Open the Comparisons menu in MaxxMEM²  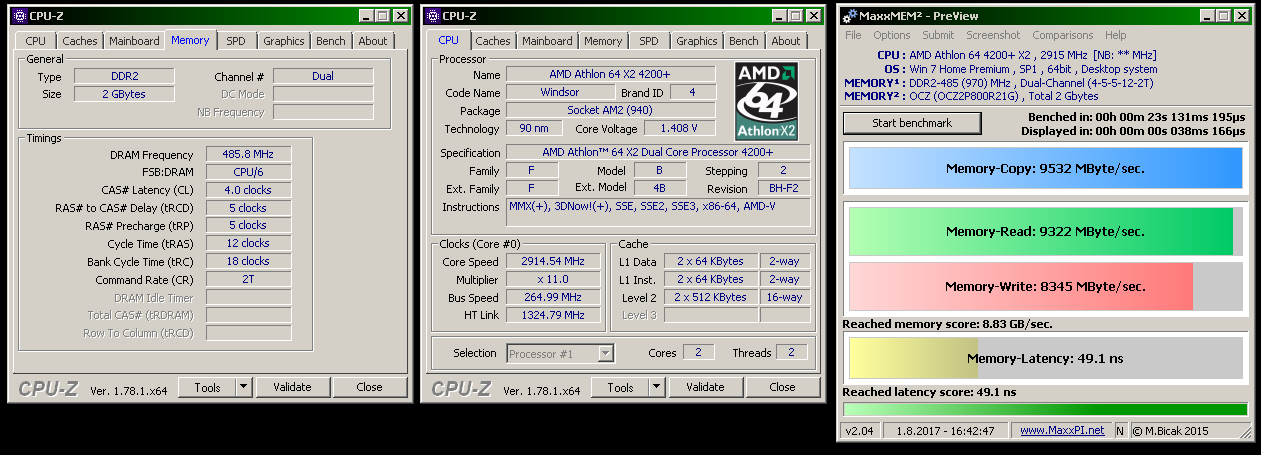pyautogui.click(x=1063, y=35)
